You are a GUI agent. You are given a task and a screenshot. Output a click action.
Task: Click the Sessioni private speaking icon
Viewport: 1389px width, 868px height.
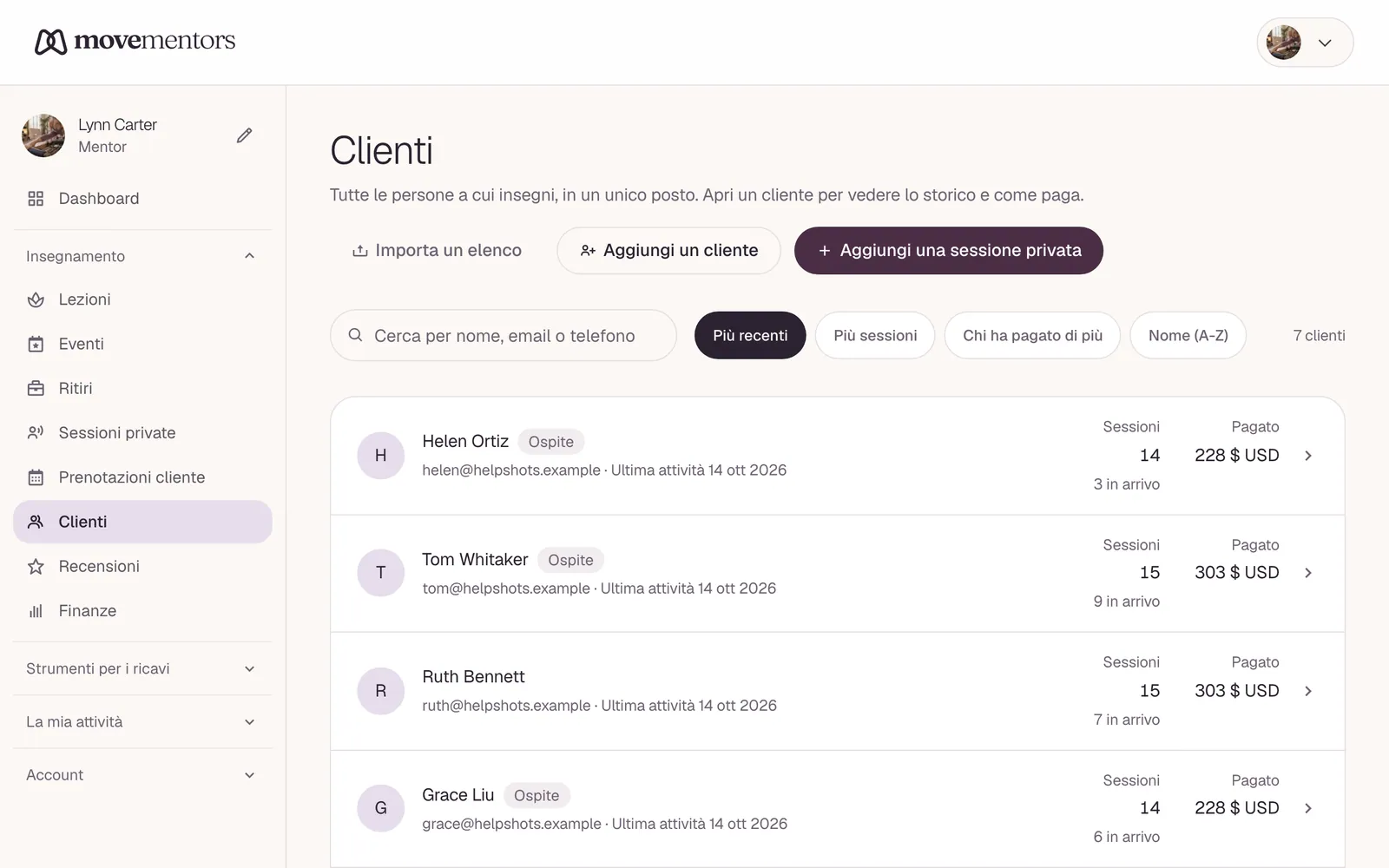(36, 433)
